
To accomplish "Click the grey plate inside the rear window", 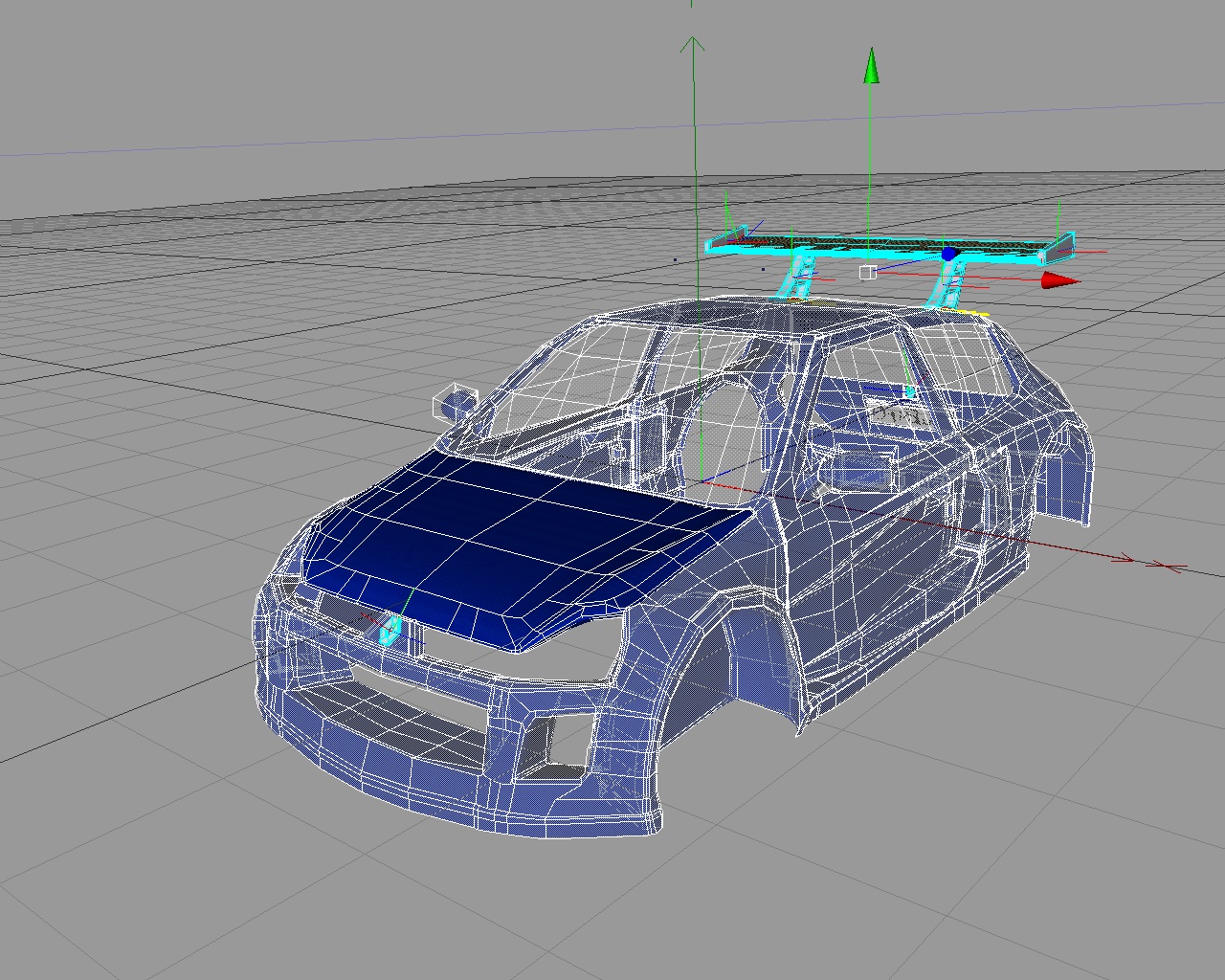I will (x=901, y=415).
